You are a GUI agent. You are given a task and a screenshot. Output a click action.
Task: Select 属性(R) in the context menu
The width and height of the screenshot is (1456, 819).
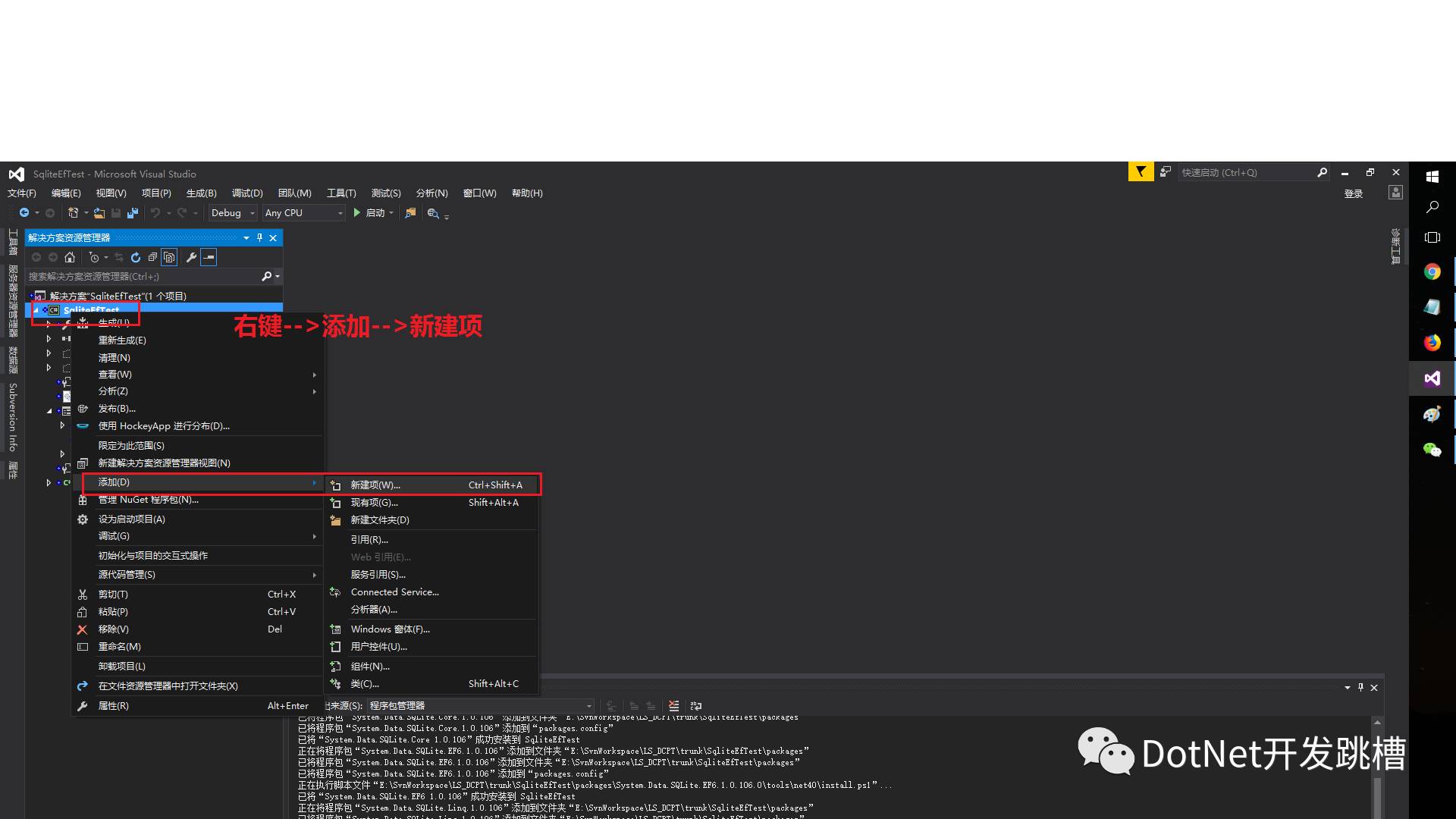point(199,706)
